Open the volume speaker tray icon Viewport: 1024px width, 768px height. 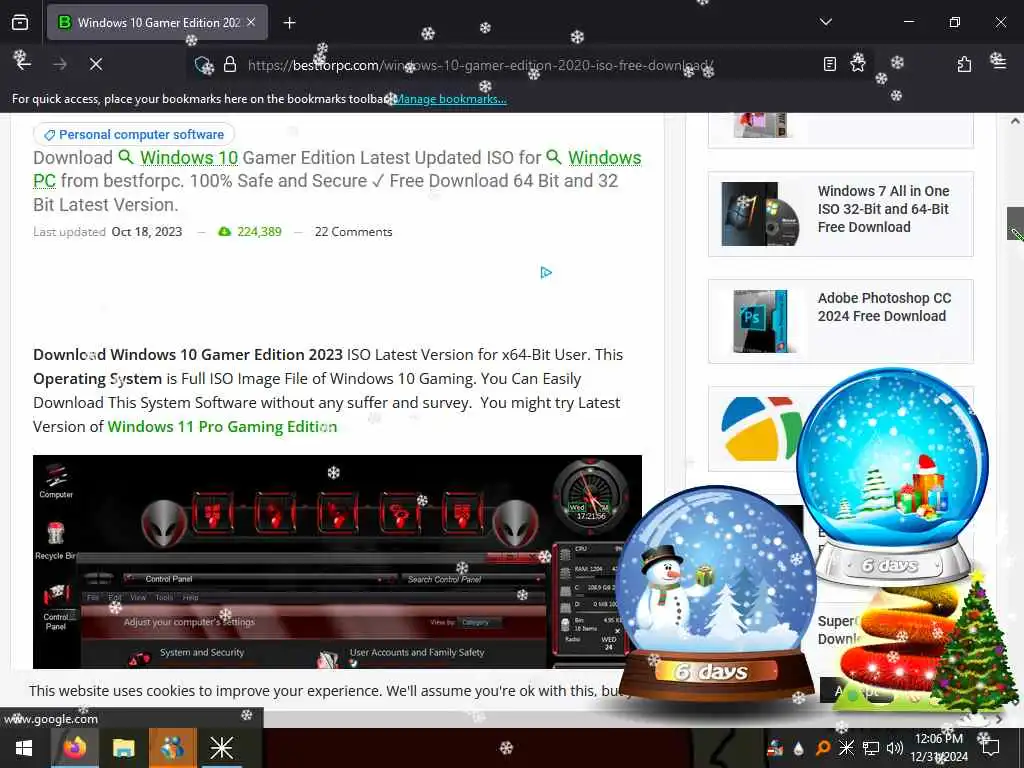[x=894, y=748]
